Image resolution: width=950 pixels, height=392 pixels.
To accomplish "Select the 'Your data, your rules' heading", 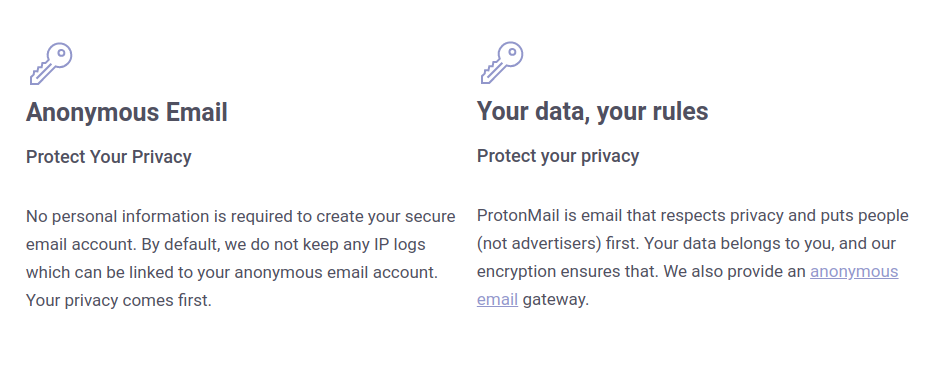I will pos(593,111).
